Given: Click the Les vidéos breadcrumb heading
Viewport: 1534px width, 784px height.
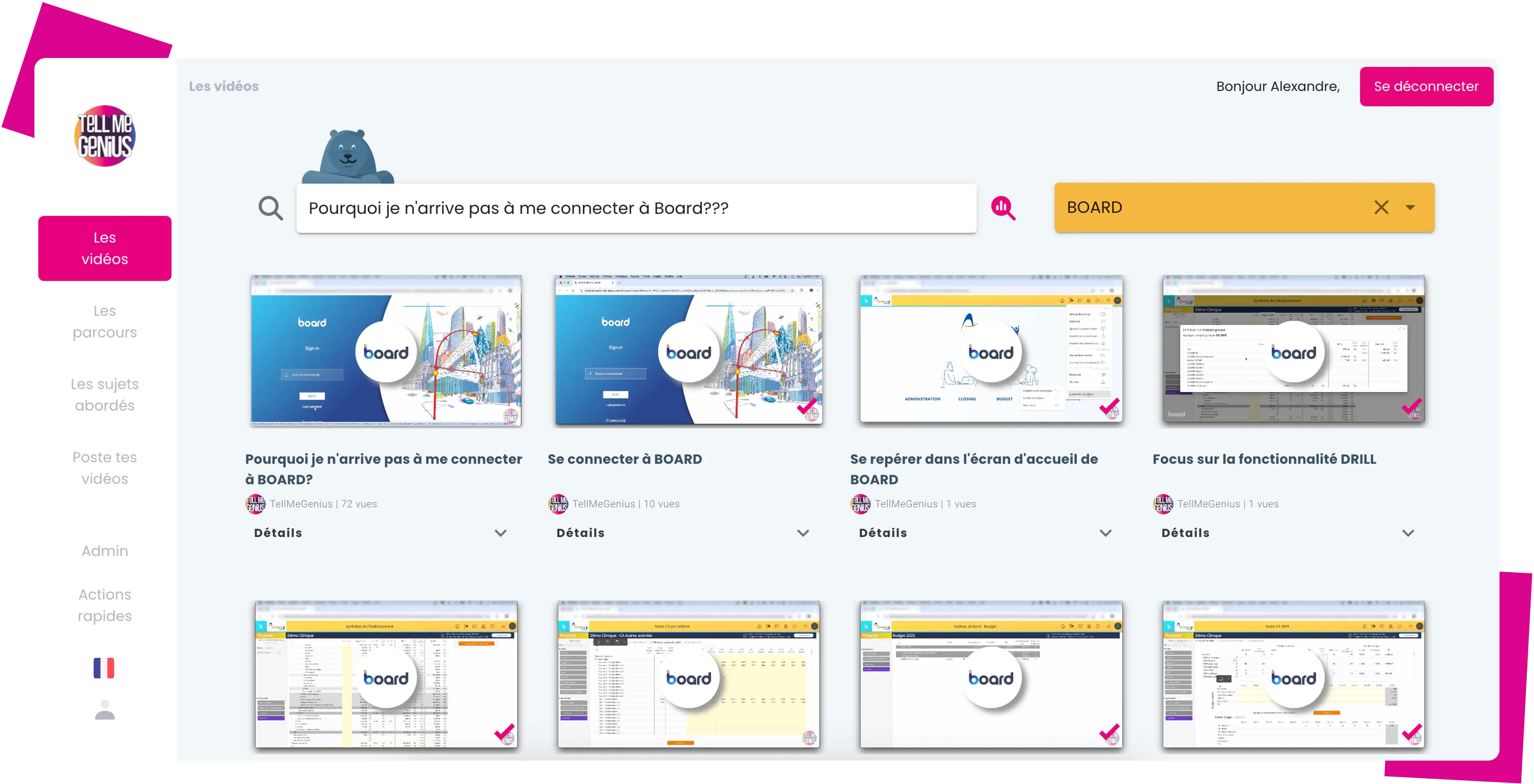Looking at the screenshot, I should (x=224, y=86).
